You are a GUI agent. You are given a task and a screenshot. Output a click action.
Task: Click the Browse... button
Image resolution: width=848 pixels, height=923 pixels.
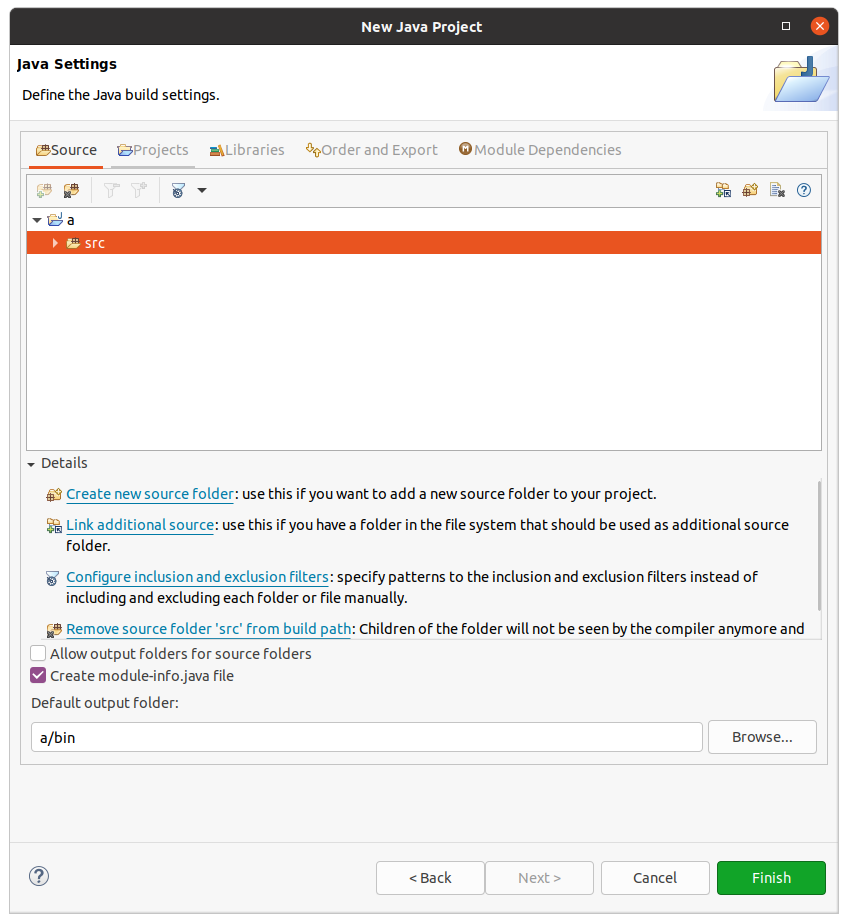[x=762, y=737]
